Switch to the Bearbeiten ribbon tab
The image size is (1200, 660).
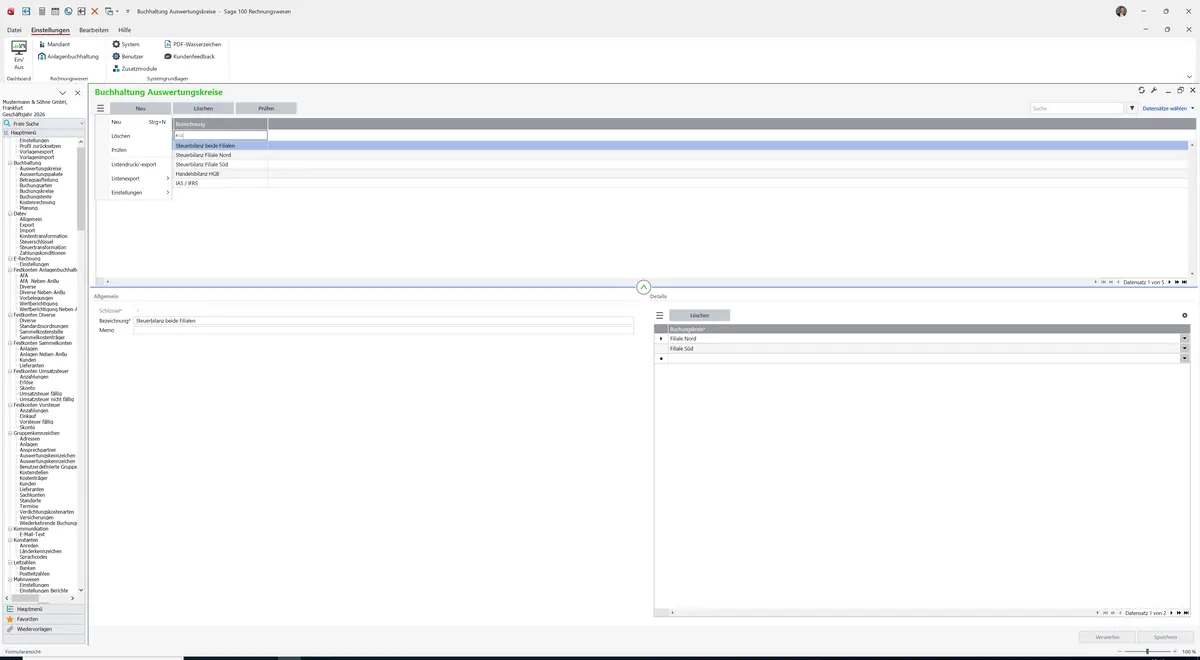point(94,30)
